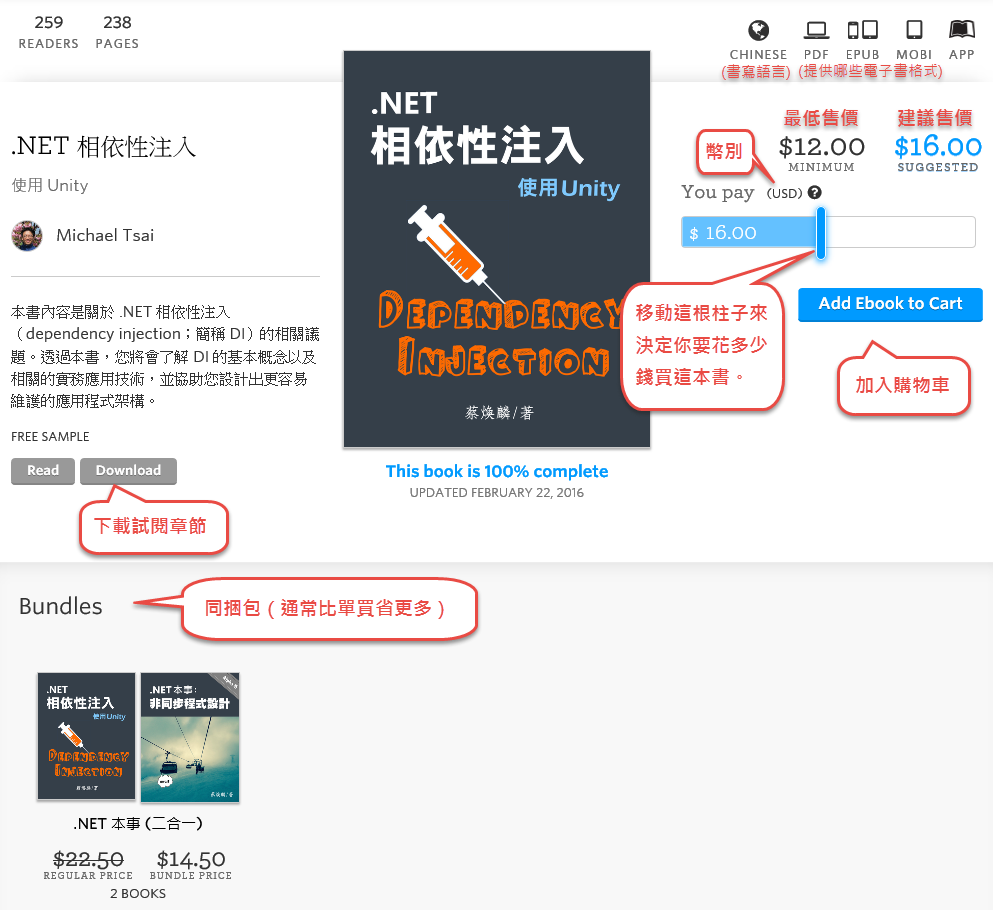Screen dimensions: 993x910
Task: Click the 259 readers count
Action: (49, 23)
